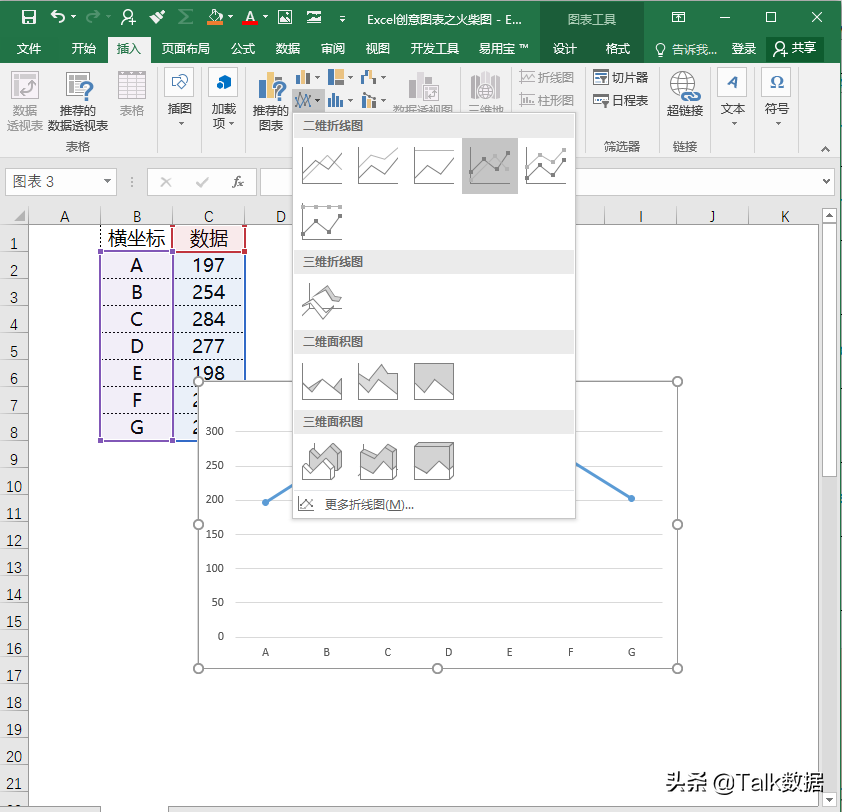Click 推荐的图表 recommended charts icon

click(x=271, y=102)
